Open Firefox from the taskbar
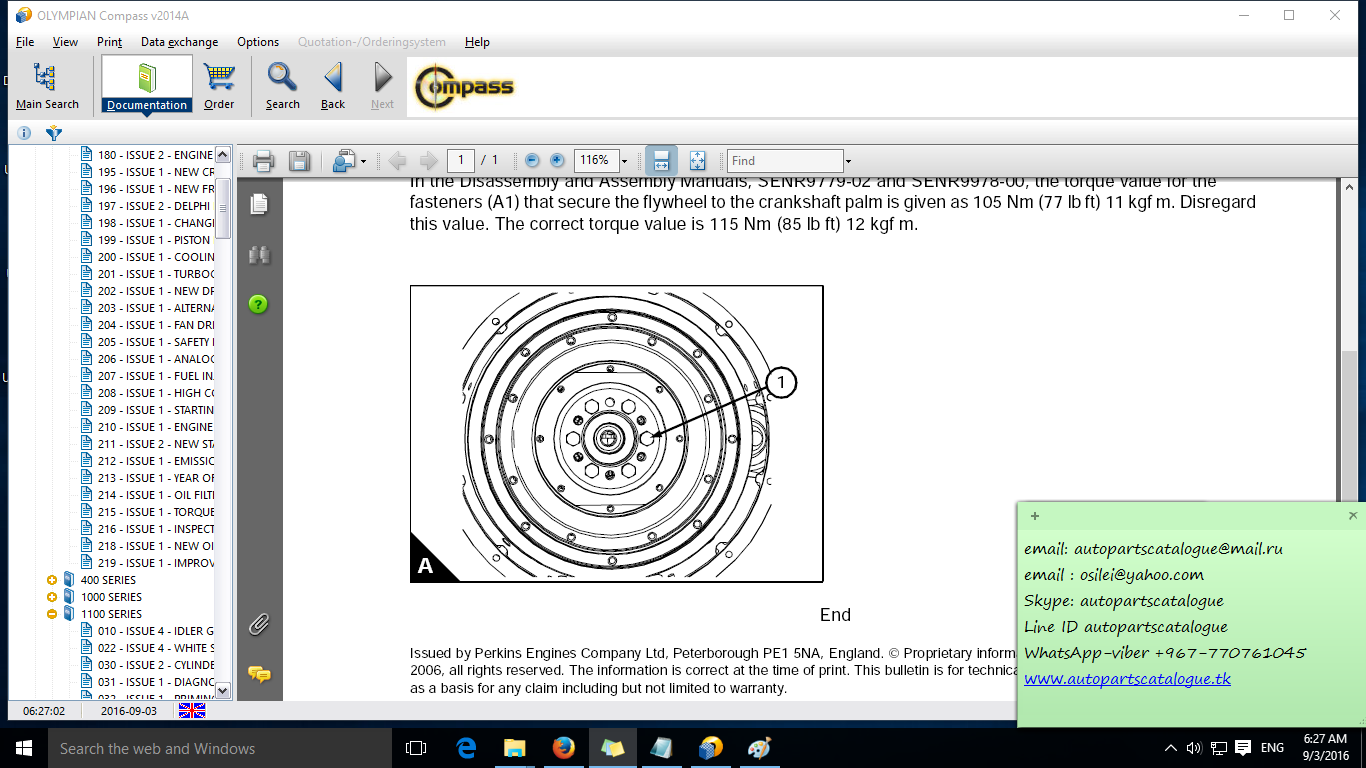 pos(564,748)
